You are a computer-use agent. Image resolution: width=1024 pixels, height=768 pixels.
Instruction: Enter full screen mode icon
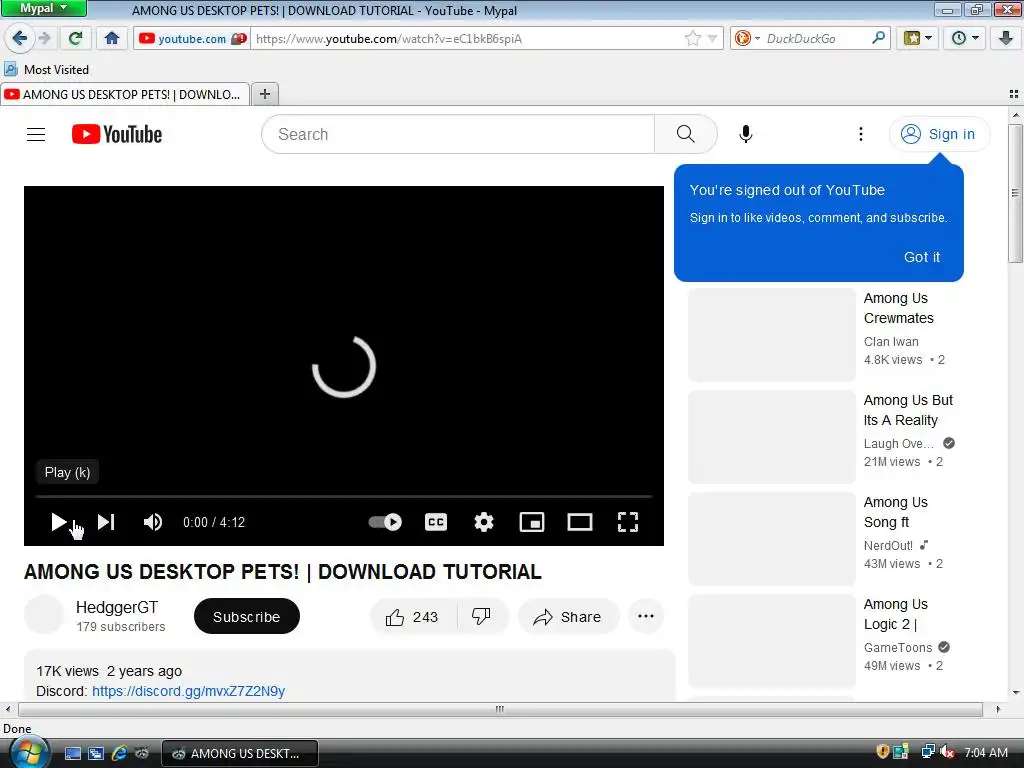coord(628,522)
